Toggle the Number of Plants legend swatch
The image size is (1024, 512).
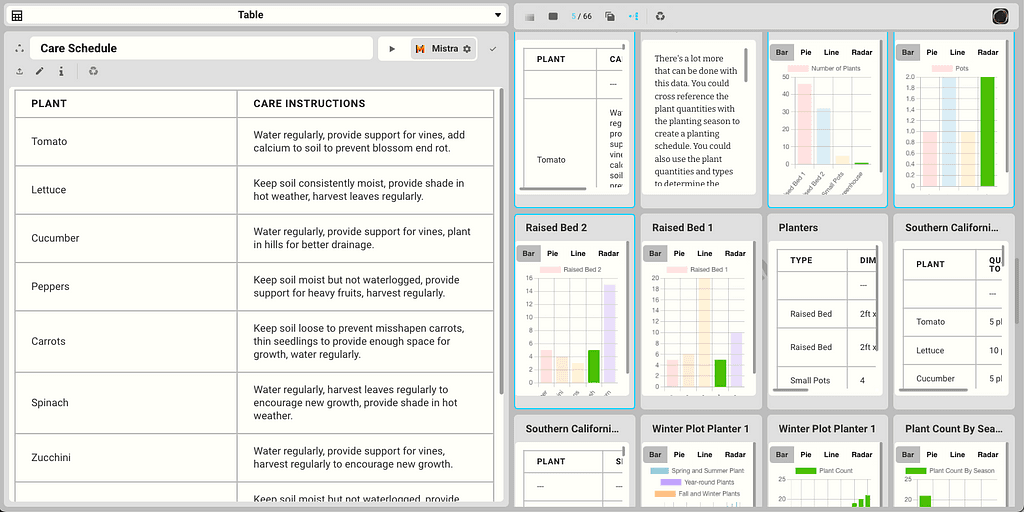click(797, 68)
